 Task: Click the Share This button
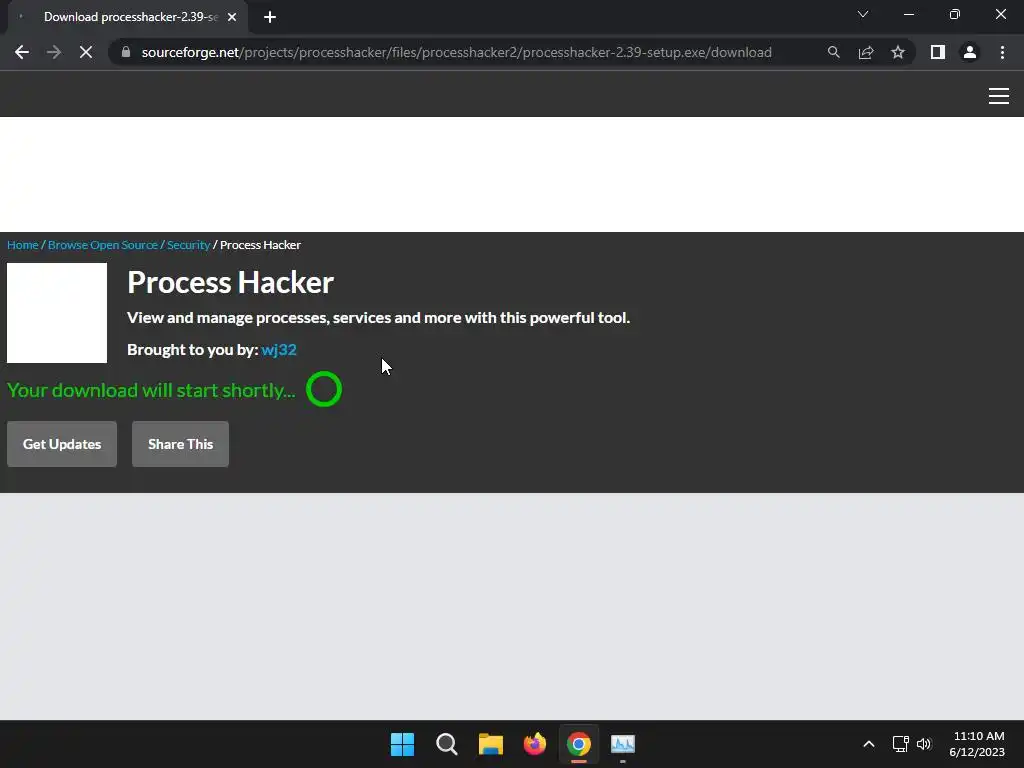[x=180, y=444]
